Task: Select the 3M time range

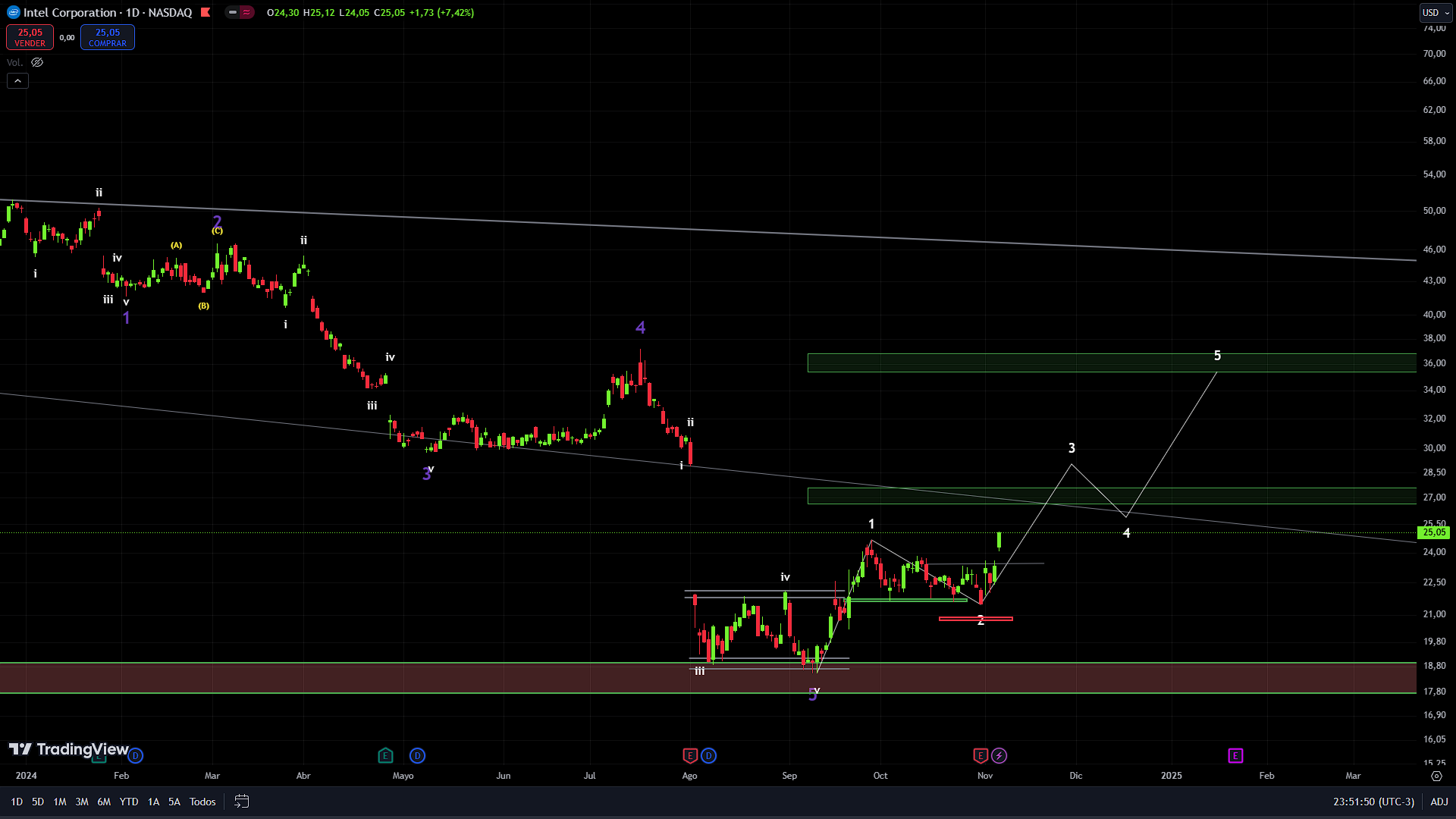Action: 82,802
